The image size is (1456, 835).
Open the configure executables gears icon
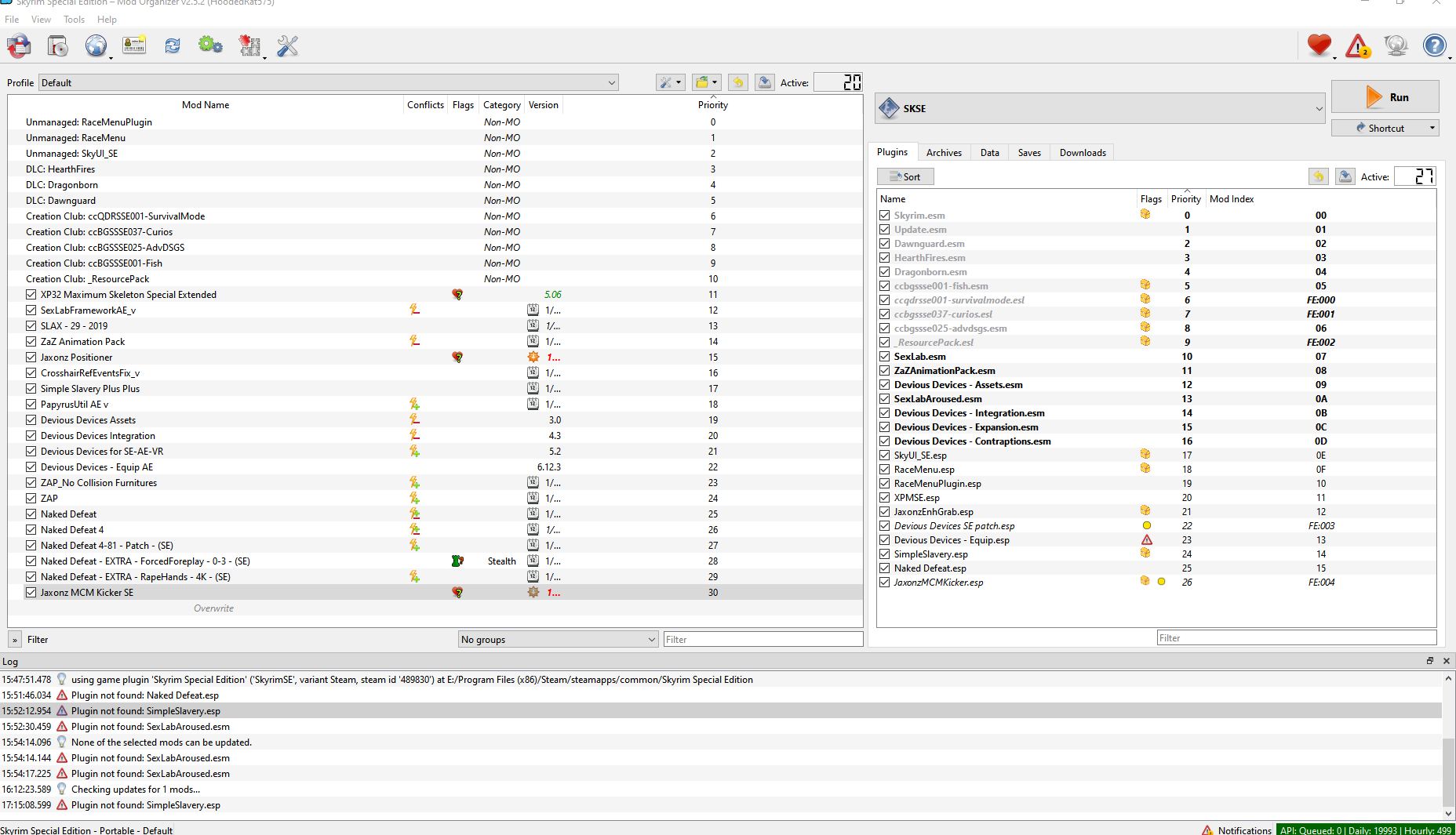point(209,45)
